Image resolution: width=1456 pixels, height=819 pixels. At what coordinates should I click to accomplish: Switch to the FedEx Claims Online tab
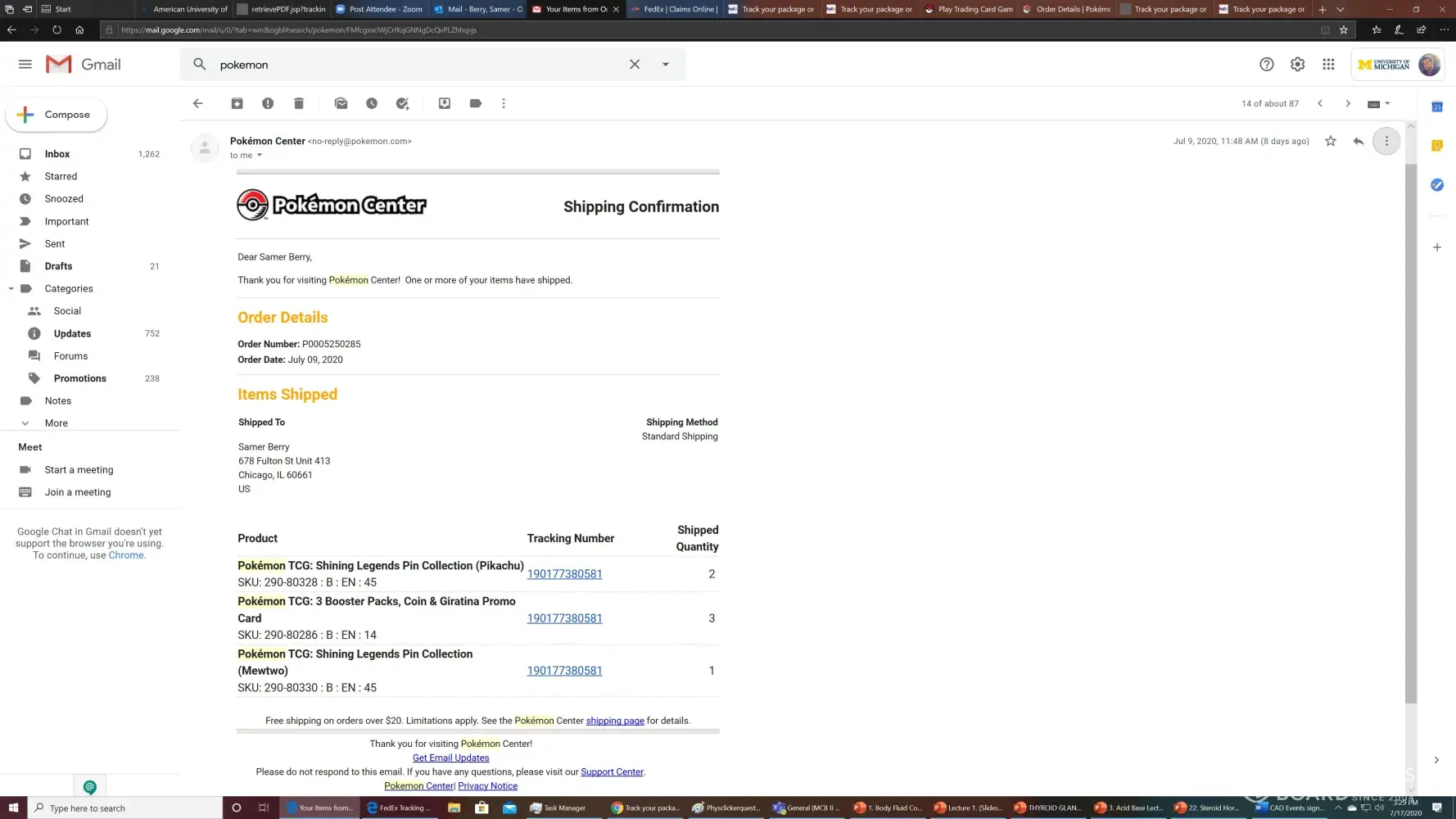(674, 9)
